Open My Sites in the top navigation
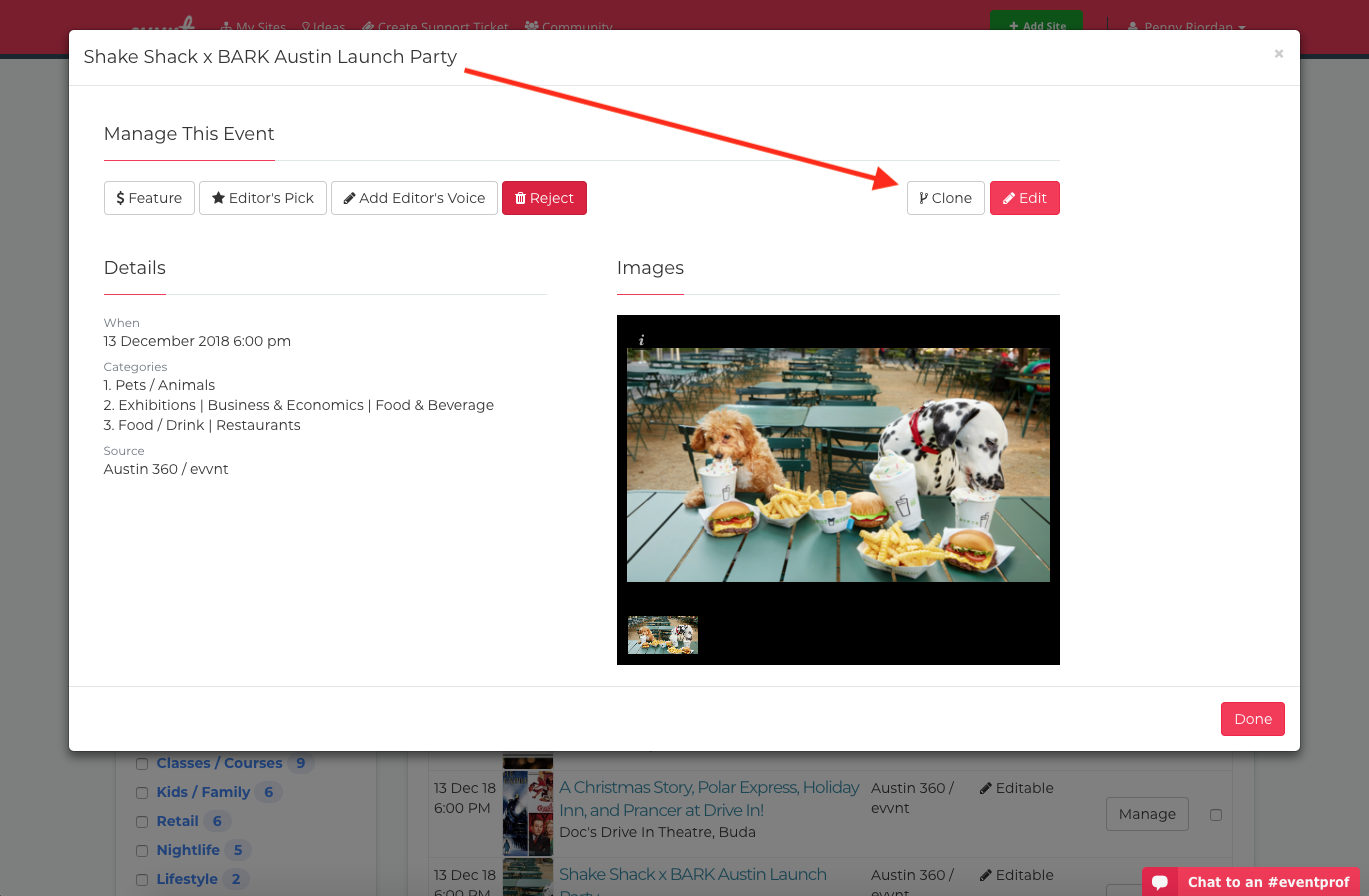The width and height of the screenshot is (1369, 896). click(254, 27)
